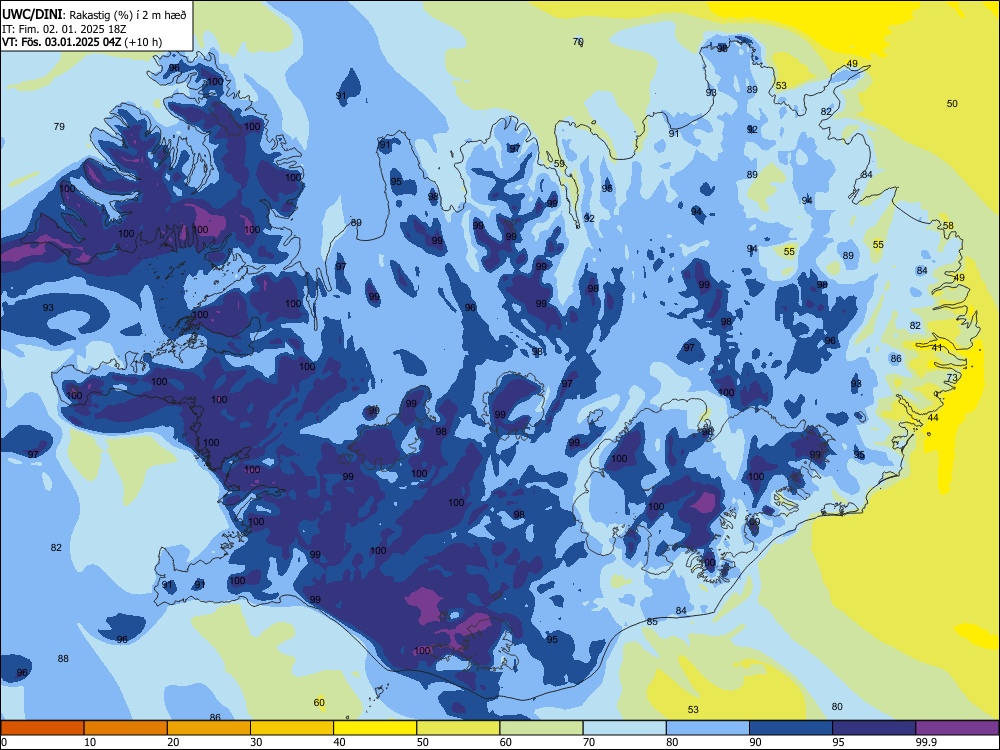The width and height of the screenshot is (1000, 750).
Task: Click the '(+10 h)' forecast offset text
Action: click(x=143, y=42)
